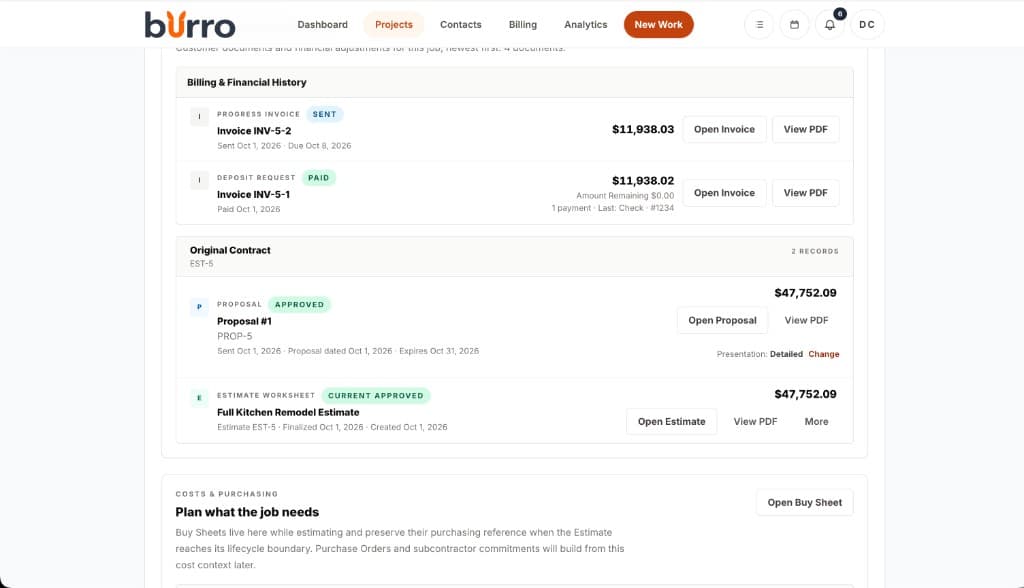This screenshot has height=588, width=1024.
Task: Click the invoice icon beside INV-5-2
Action: click(199, 117)
